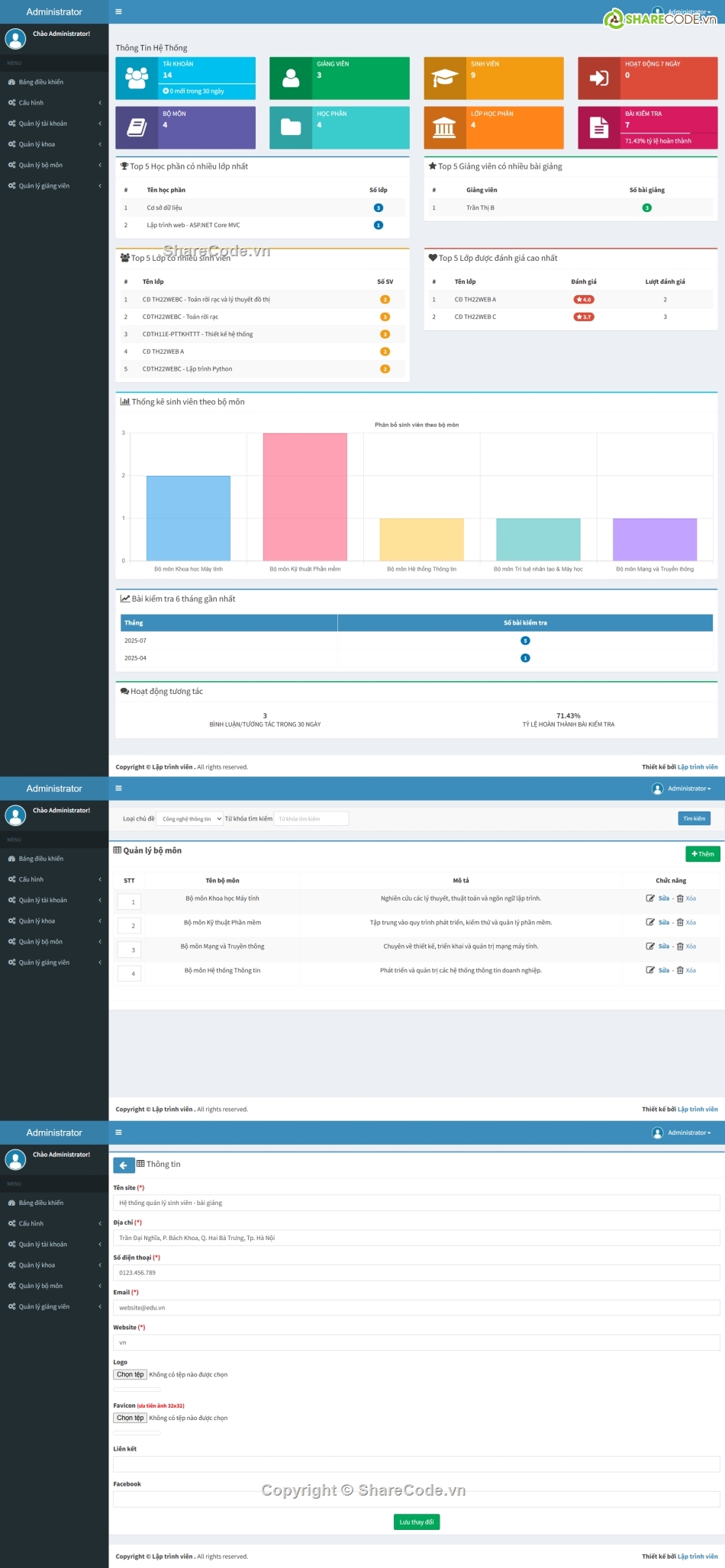
Task: Click the institution icon on Lớp học phần card
Action: [x=445, y=127]
